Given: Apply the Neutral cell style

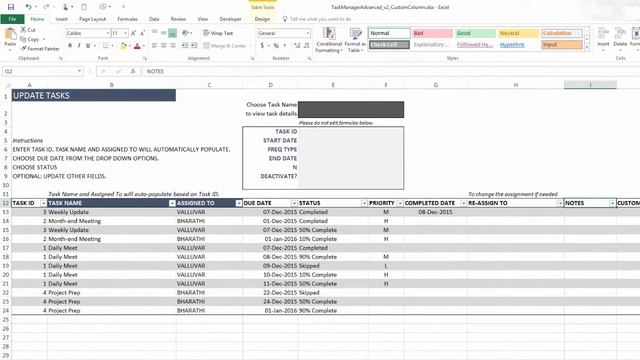Looking at the screenshot, I should [x=518, y=33].
